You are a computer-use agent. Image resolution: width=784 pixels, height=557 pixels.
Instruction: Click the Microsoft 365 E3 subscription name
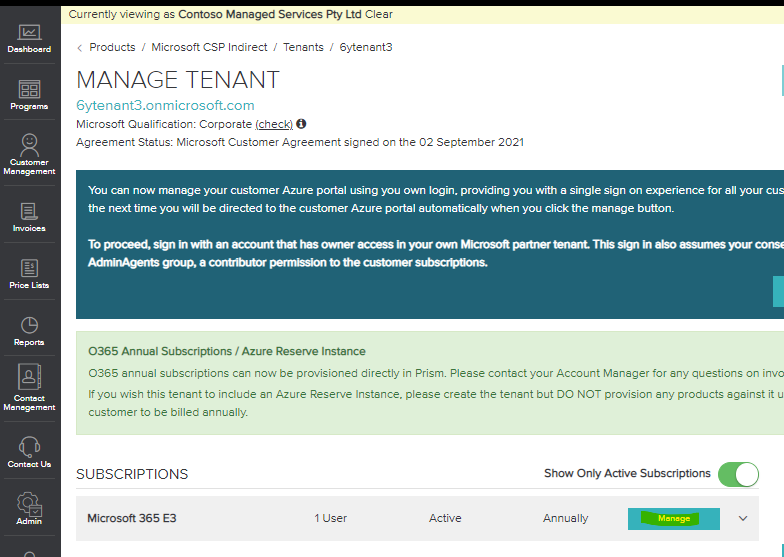point(132,518)
